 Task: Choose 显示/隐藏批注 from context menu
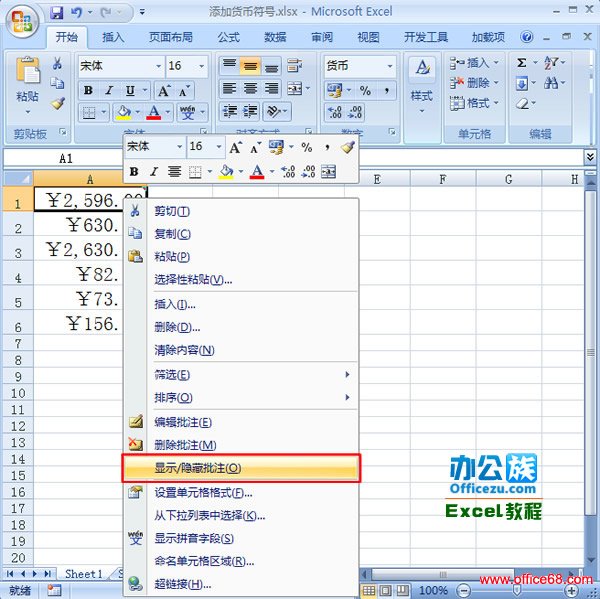(x=241, y=468)
